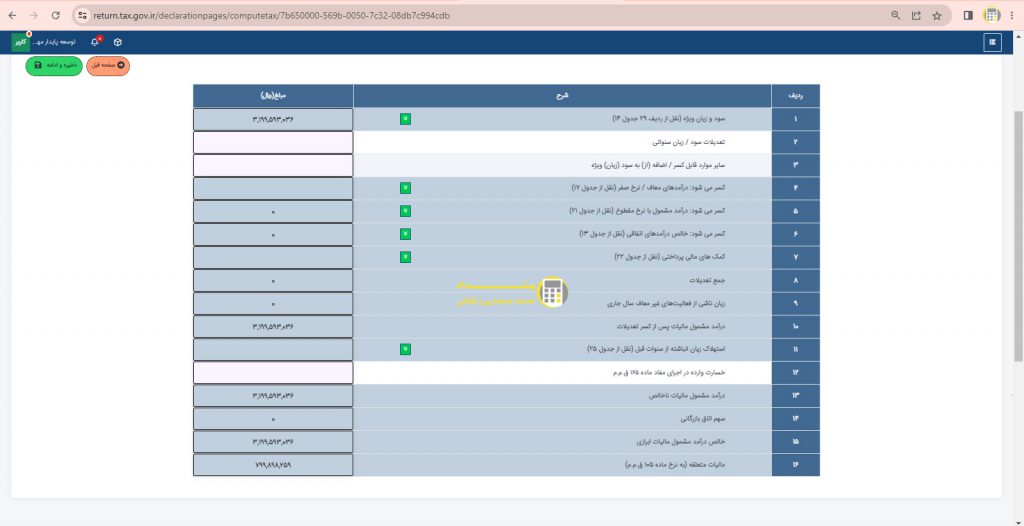Click the text تعدیلات سود / زیان سنواتی
1024x526 pixels.
tap(690, 142)
